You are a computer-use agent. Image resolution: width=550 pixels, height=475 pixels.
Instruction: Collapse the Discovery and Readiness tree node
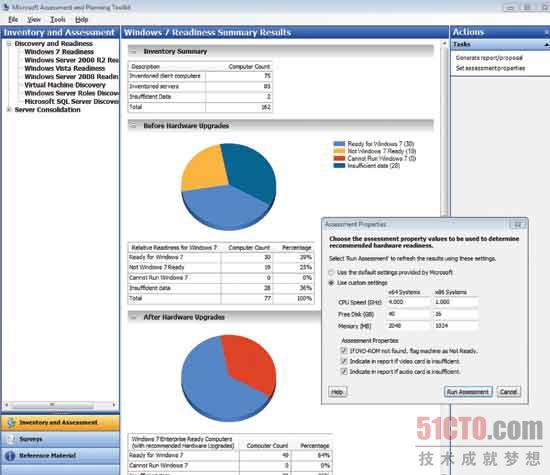click(9, 44)
